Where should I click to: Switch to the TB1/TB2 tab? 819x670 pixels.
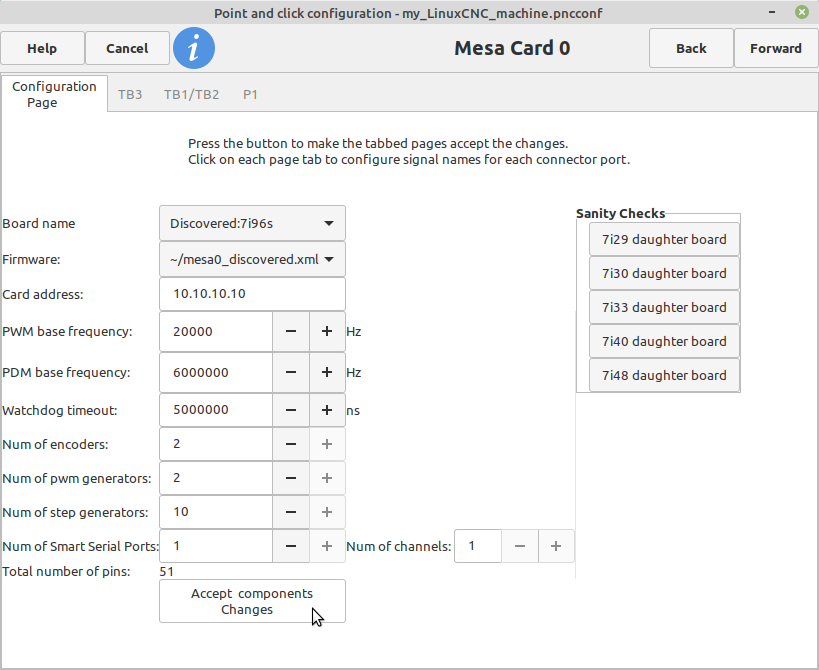point(192,95)
